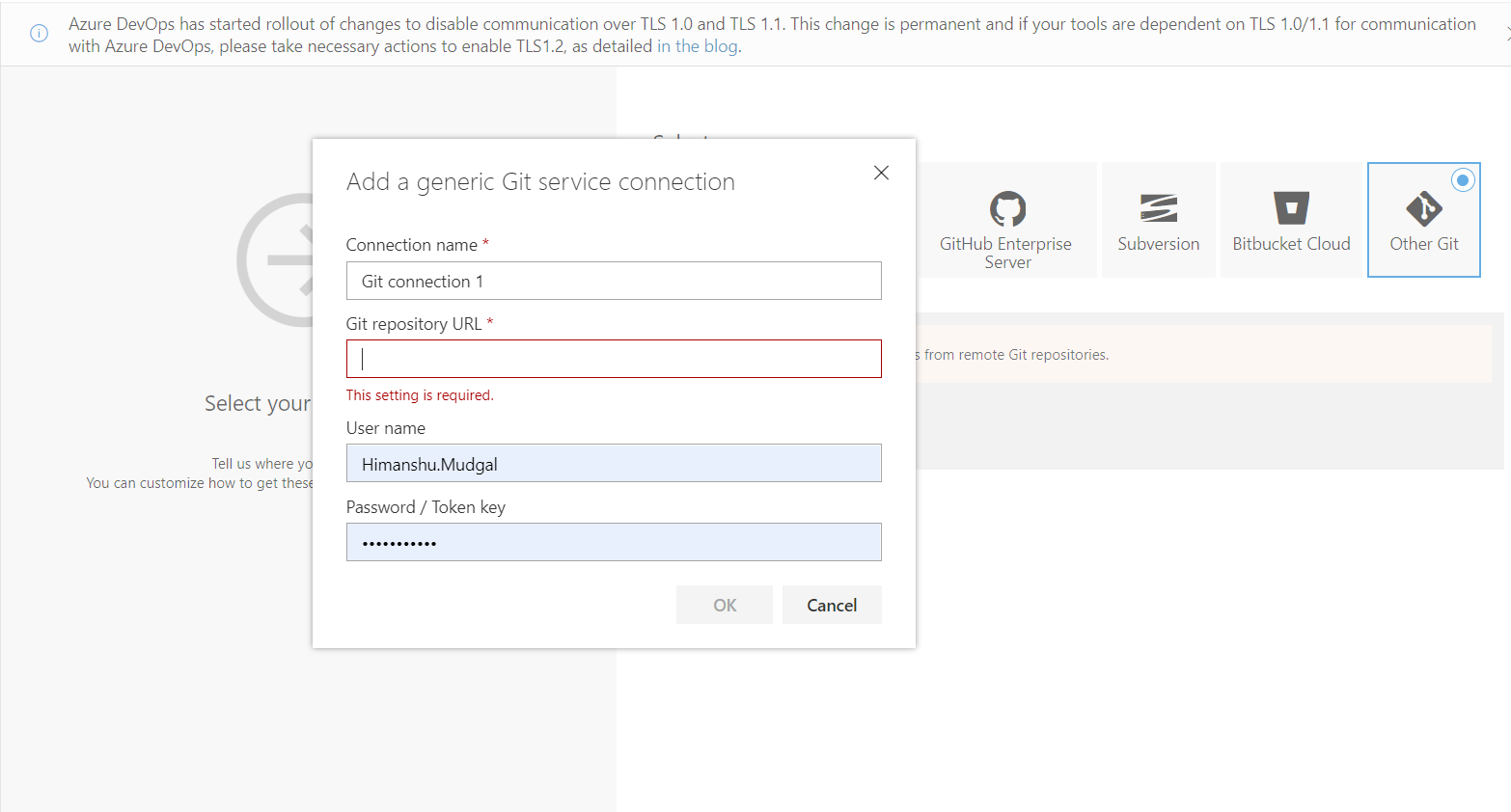Open the 'in the blog' link

[698, 46]
